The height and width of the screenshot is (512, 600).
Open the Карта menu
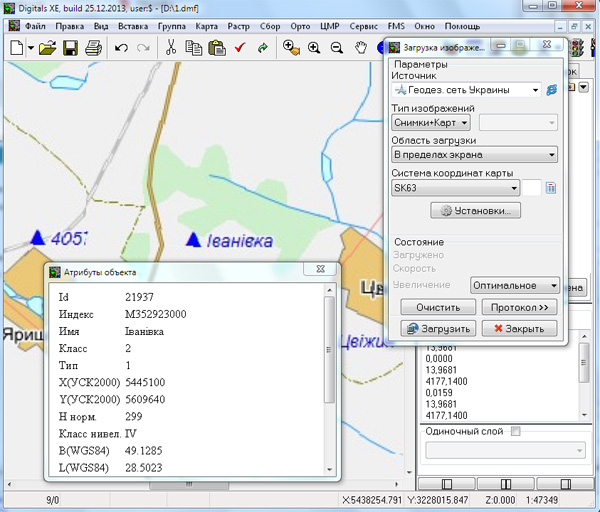tap(205, 24)
